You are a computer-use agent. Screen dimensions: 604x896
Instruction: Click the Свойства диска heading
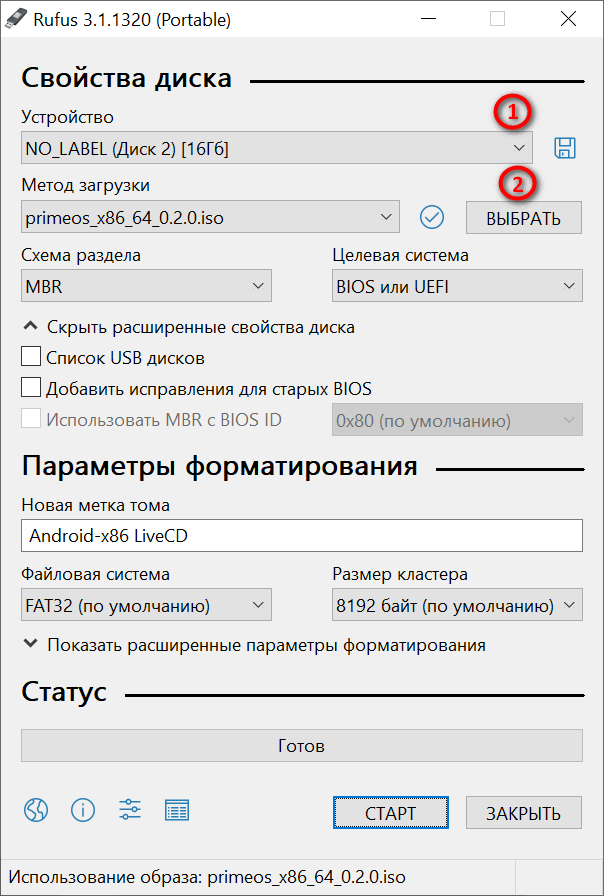coord(126,78)
